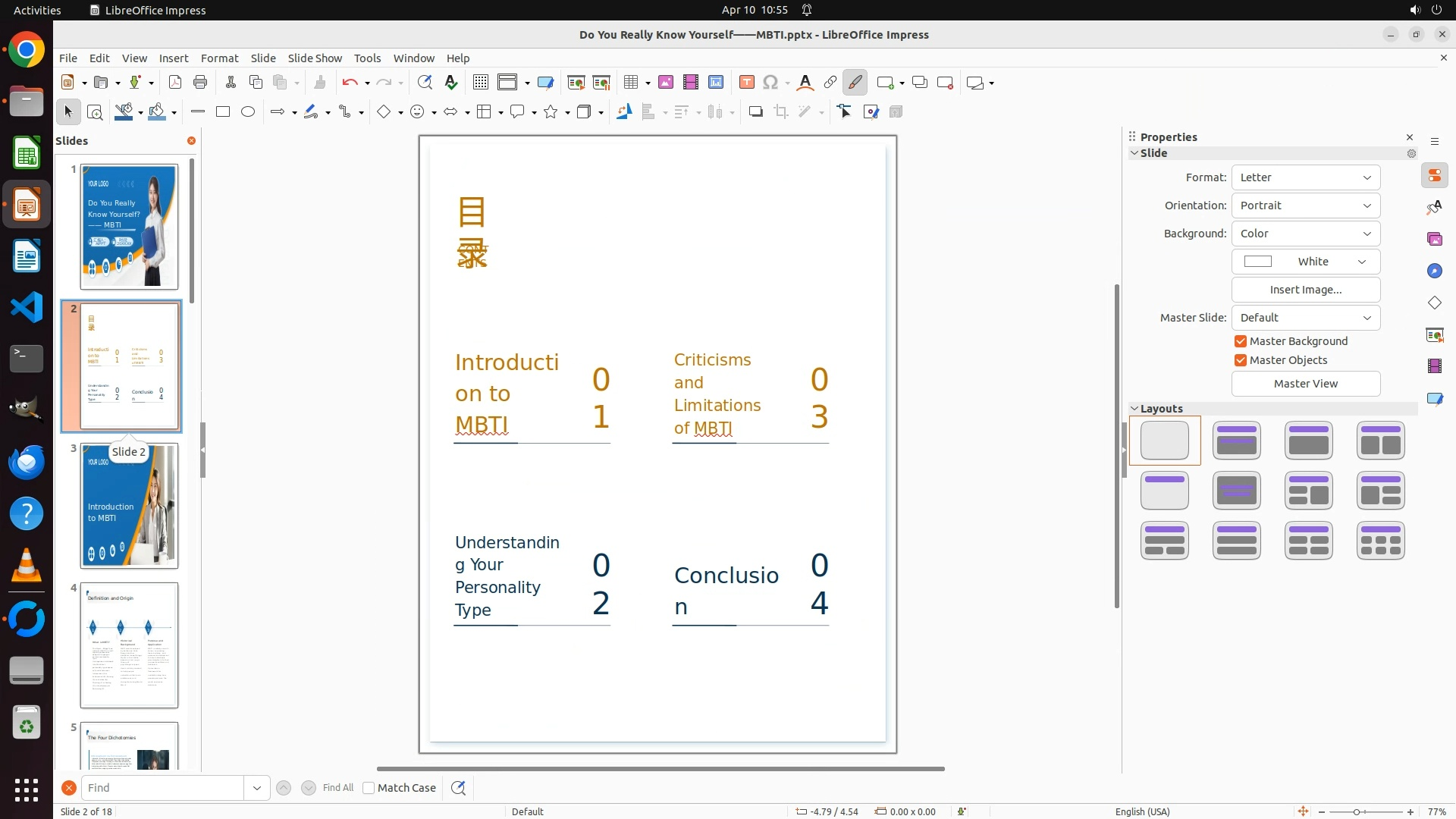
Task: Click the Master View button
Action: click(x=1305, y=384)
